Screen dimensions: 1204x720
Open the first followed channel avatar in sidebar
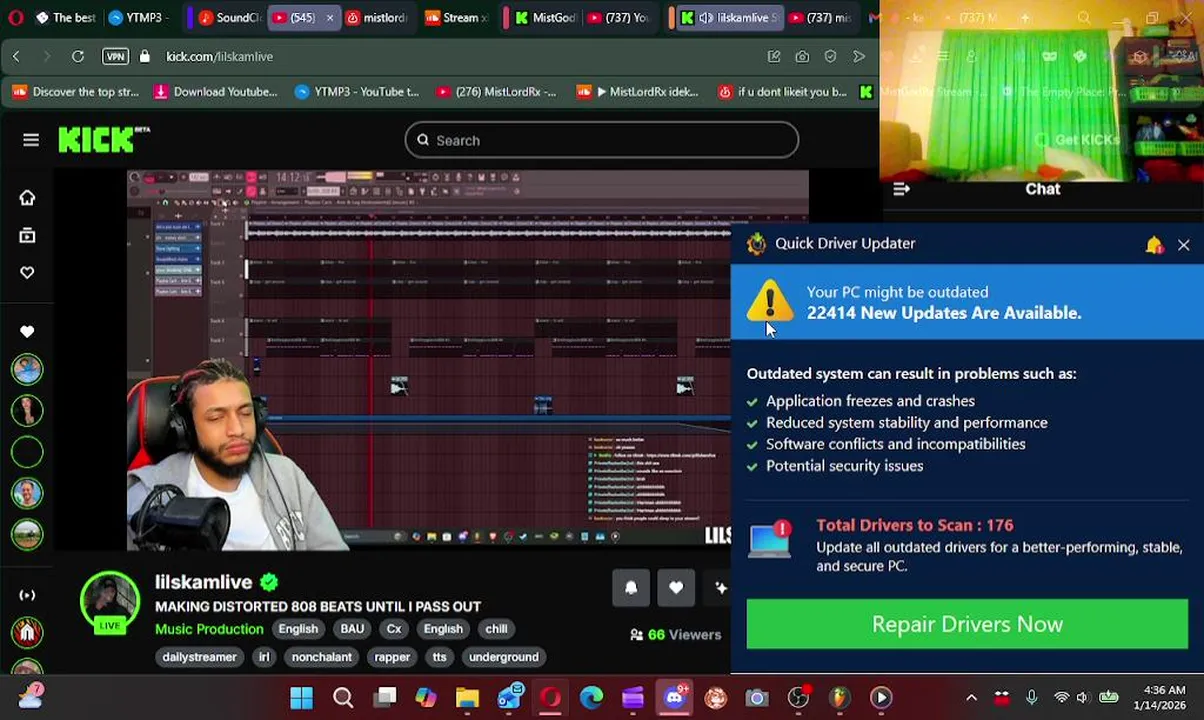pos(27,369)
